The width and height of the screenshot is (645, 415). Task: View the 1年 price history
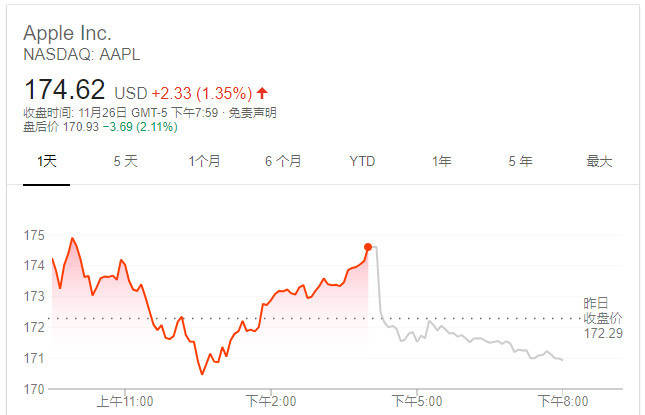pyautogui.click(x=441, y=161)
